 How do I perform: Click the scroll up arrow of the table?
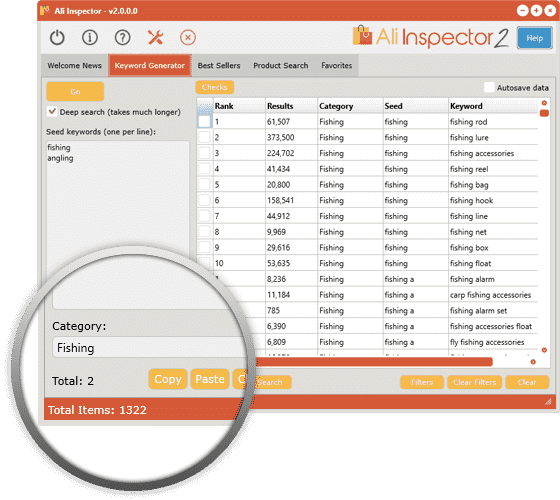544,103
